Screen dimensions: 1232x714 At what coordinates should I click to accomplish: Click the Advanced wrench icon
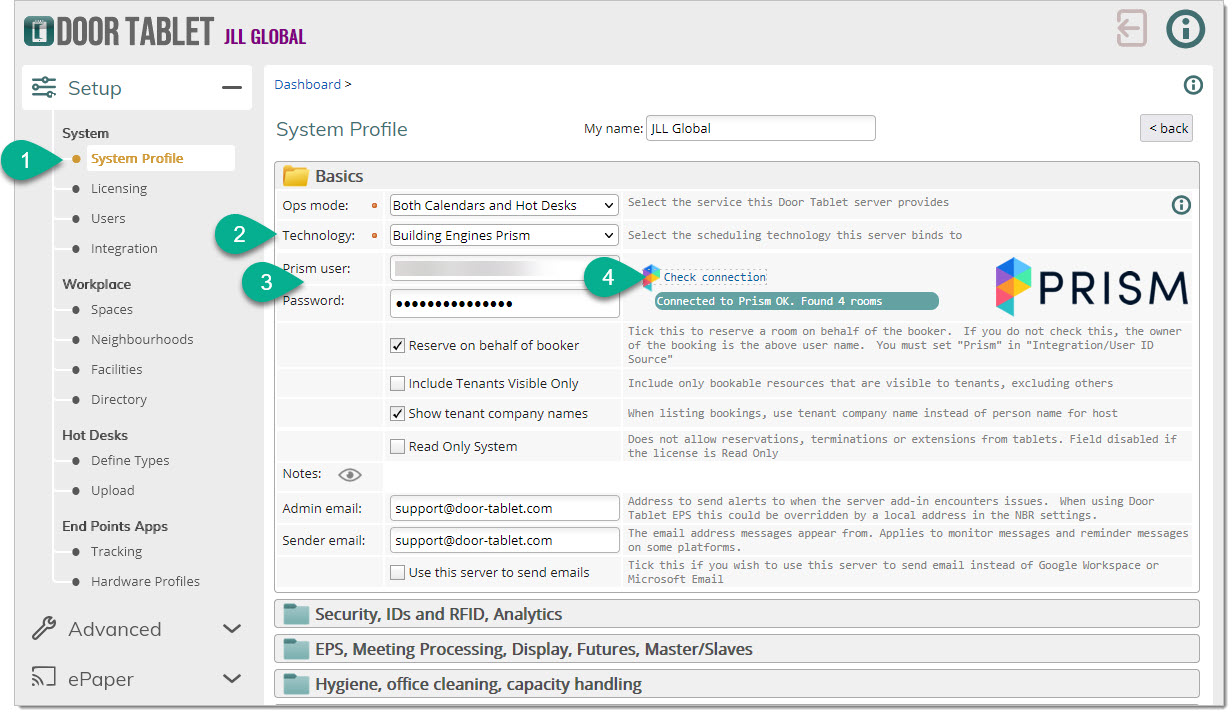click(44, 629)
